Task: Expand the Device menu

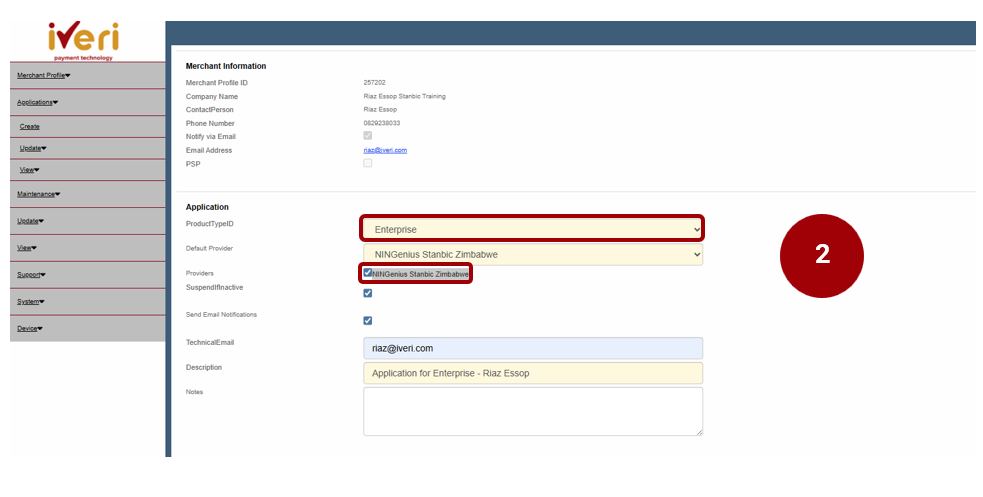Action: (x=29, y=328)
